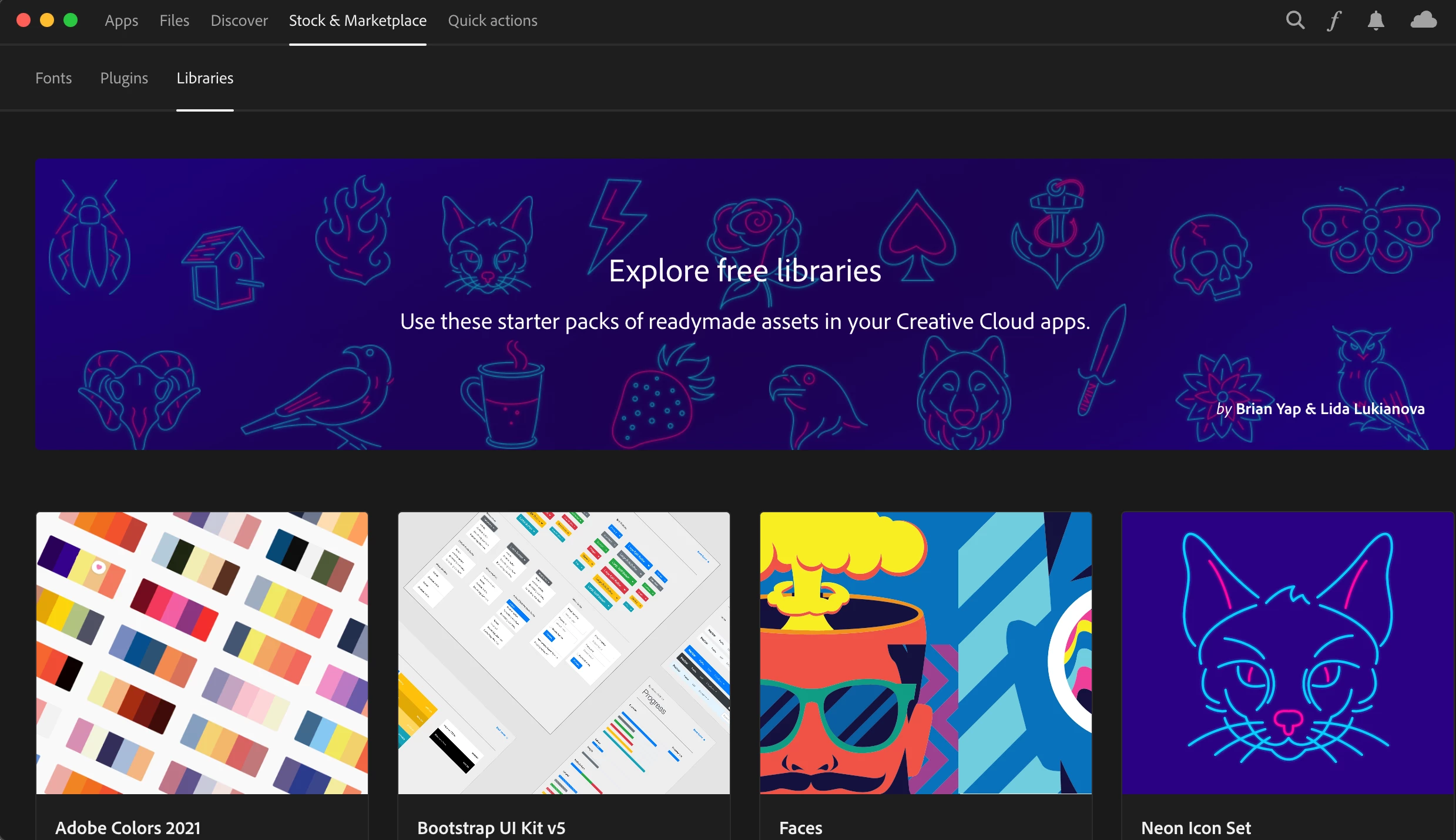This screenshot has width=1456, height=840.
Task: Open the Plugins sub-tab
Action: click(x=124, y=78)
